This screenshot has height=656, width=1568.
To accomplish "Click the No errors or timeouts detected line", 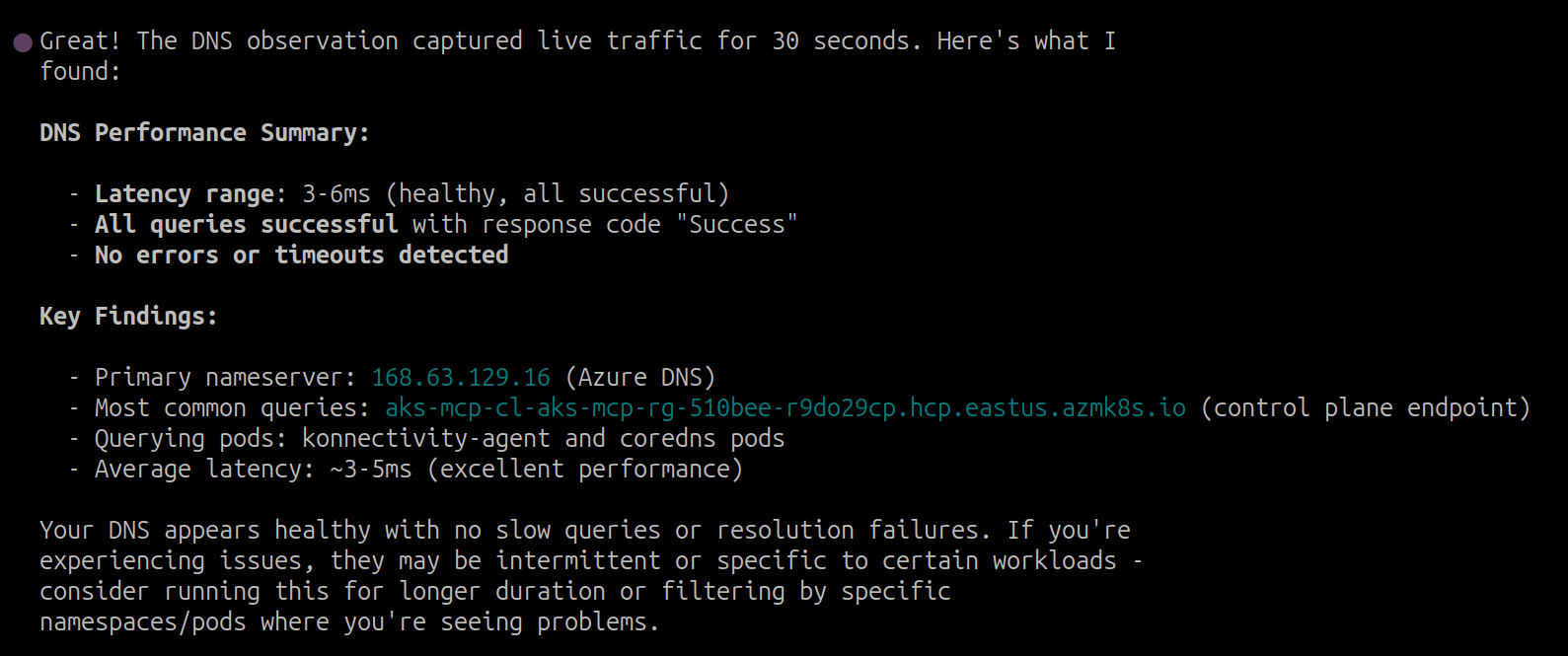I will tap(301, 255).
